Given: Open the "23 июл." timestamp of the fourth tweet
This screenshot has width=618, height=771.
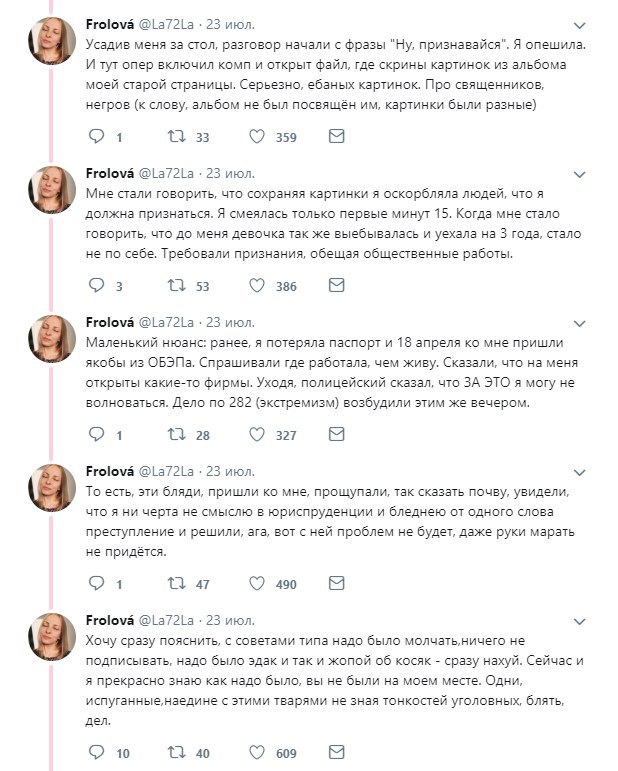Looking at the screenshot, I should (x=232, y=470).
